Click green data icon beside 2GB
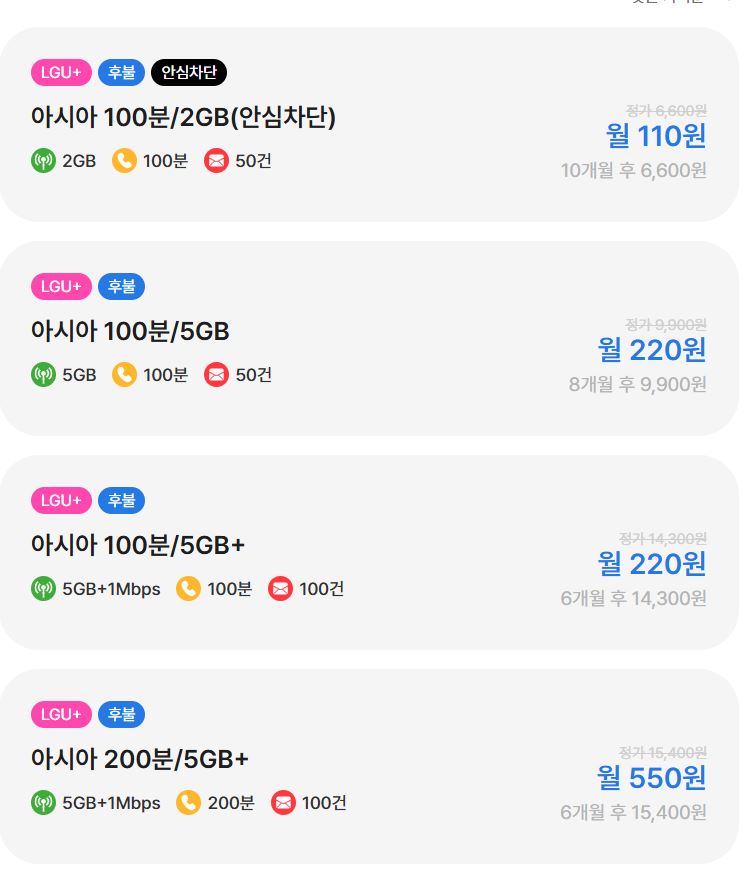 (43, 160)
